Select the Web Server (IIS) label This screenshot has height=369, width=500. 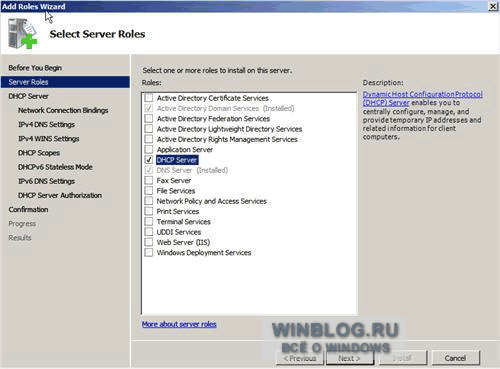183,242
